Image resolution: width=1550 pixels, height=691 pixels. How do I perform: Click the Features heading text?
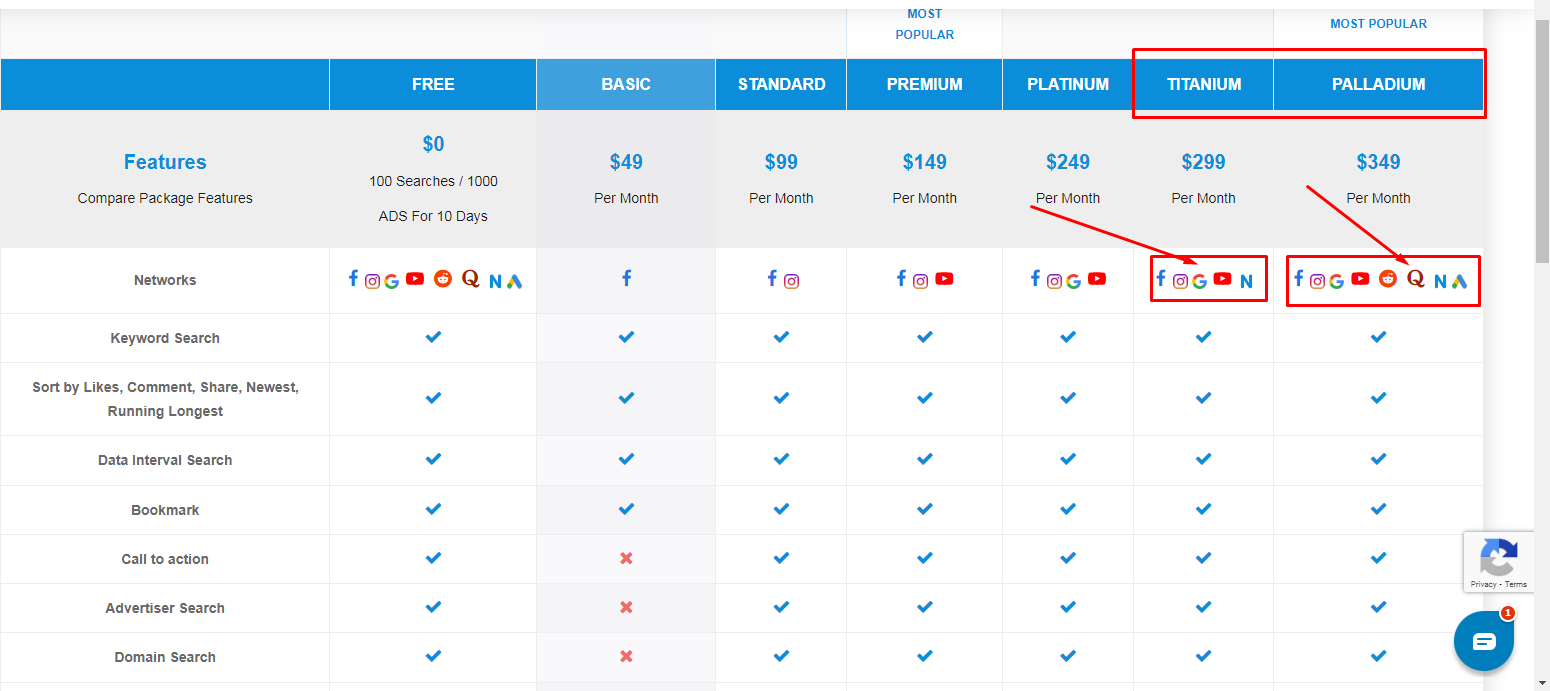click(165, 162)
